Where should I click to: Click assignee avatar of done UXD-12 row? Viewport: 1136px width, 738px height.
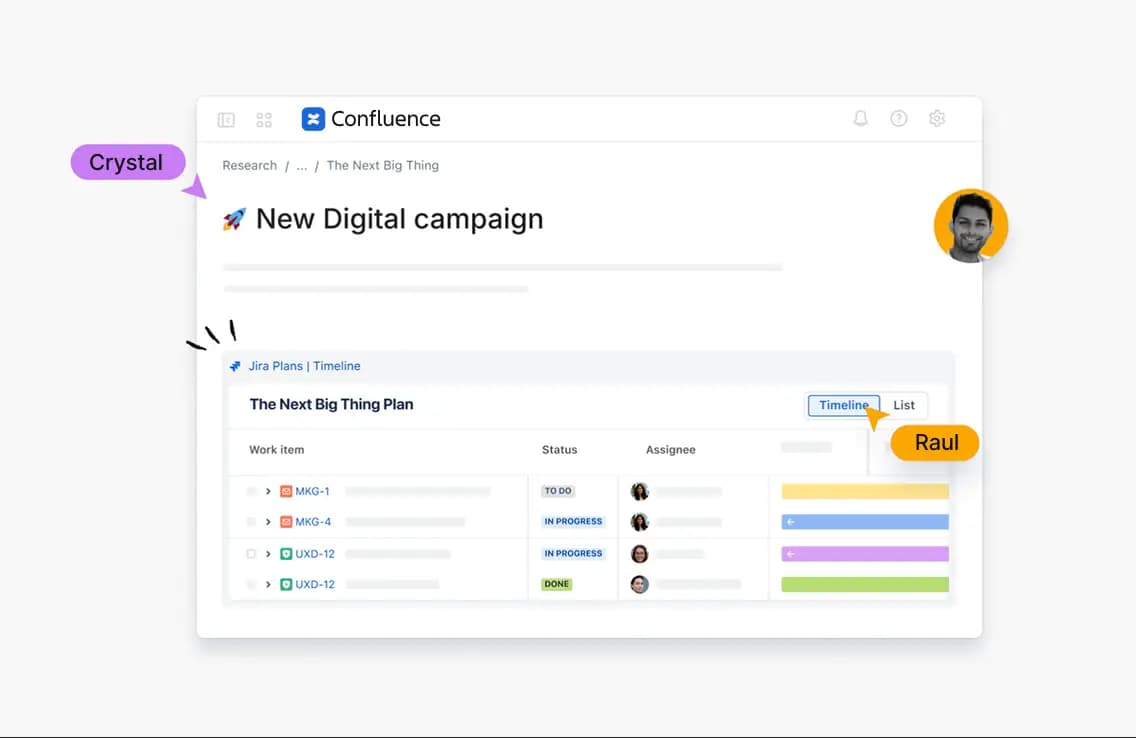(639, 584)
